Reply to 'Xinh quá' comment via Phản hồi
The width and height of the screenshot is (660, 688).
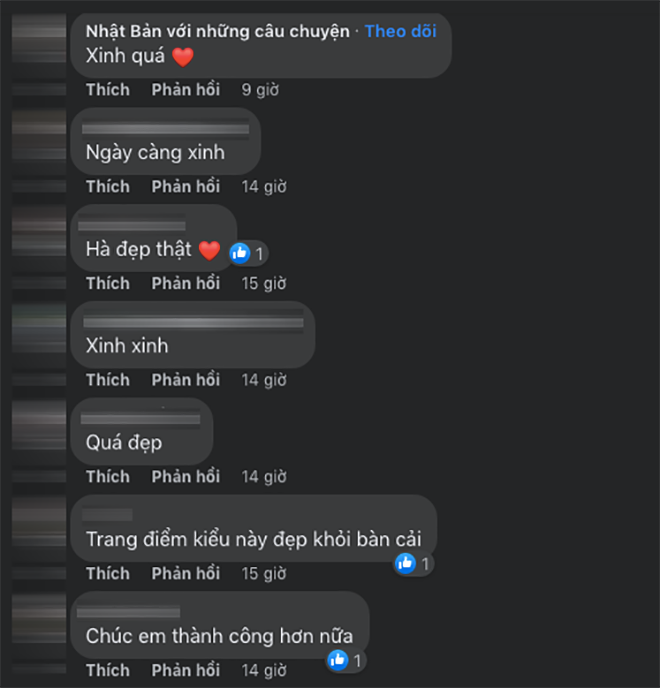186,90
